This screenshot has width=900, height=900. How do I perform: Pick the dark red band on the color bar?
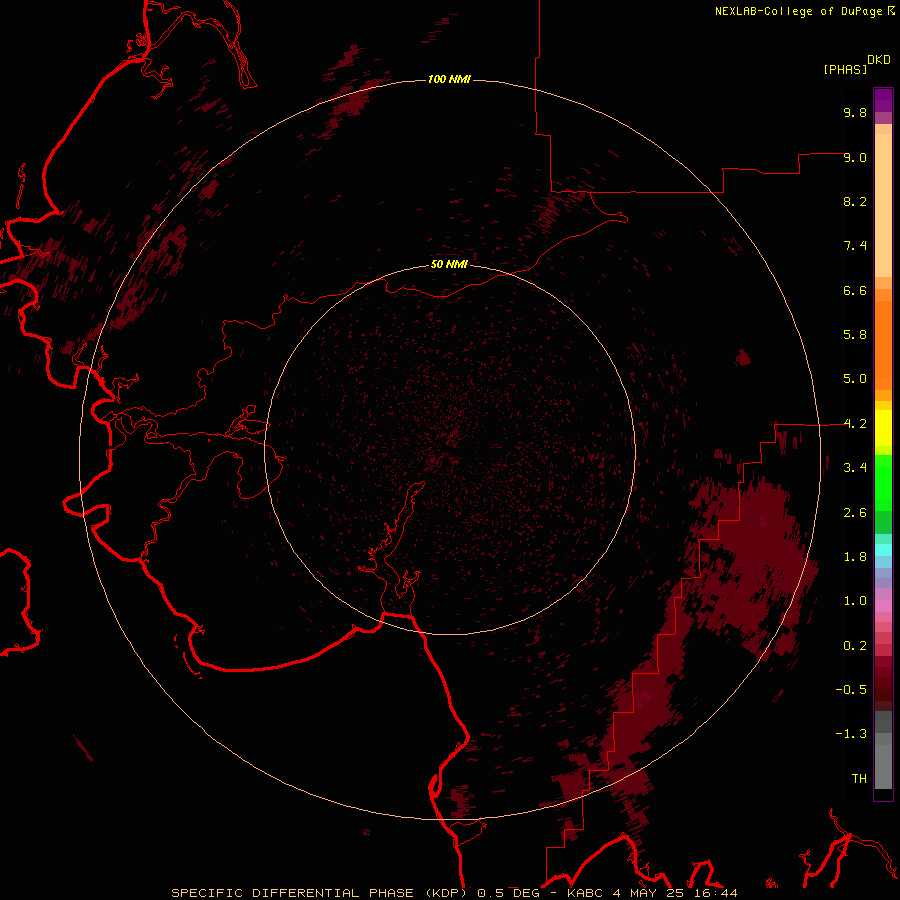pyautogui.click(x=883, y=683)
